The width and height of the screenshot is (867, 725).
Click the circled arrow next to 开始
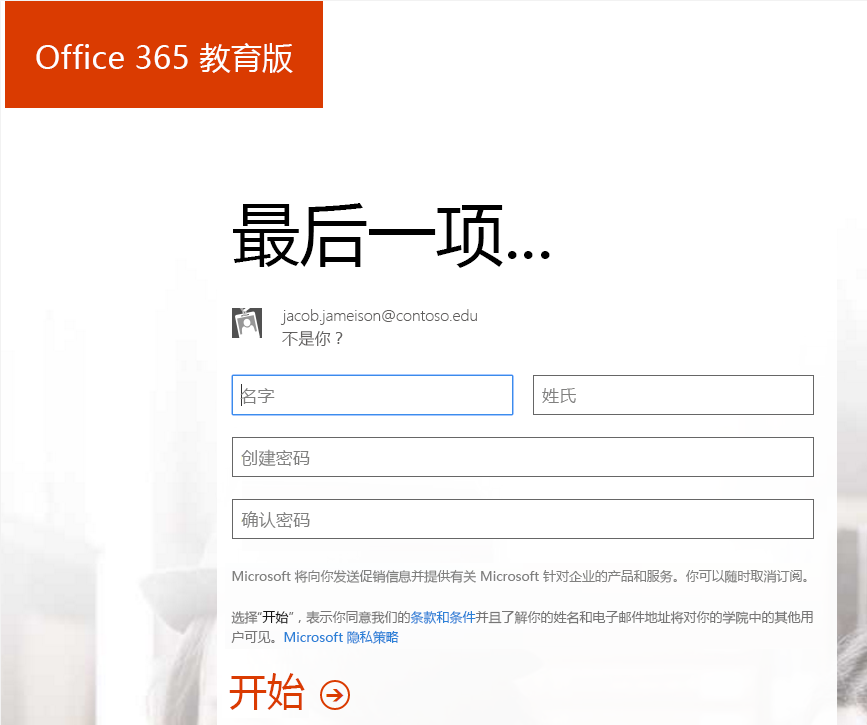point(335,694)
